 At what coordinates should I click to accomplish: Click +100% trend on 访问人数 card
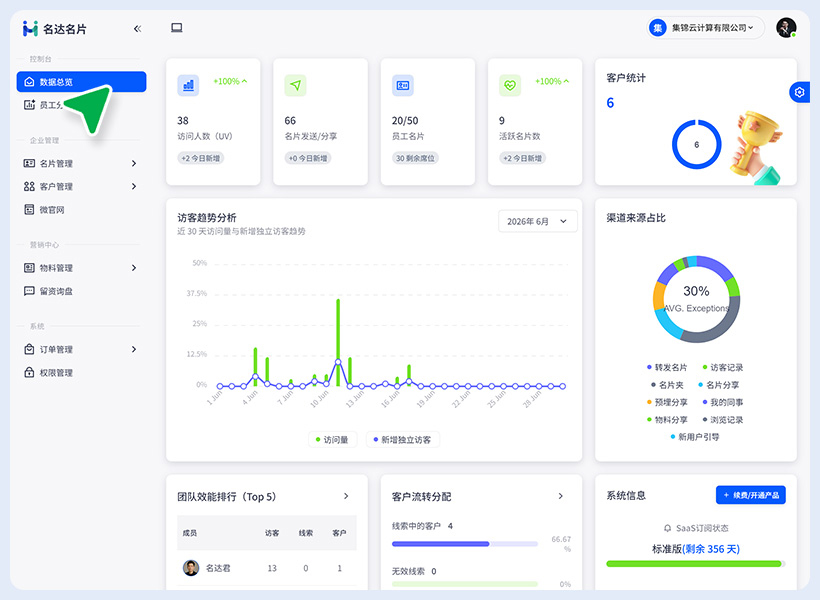230,82
